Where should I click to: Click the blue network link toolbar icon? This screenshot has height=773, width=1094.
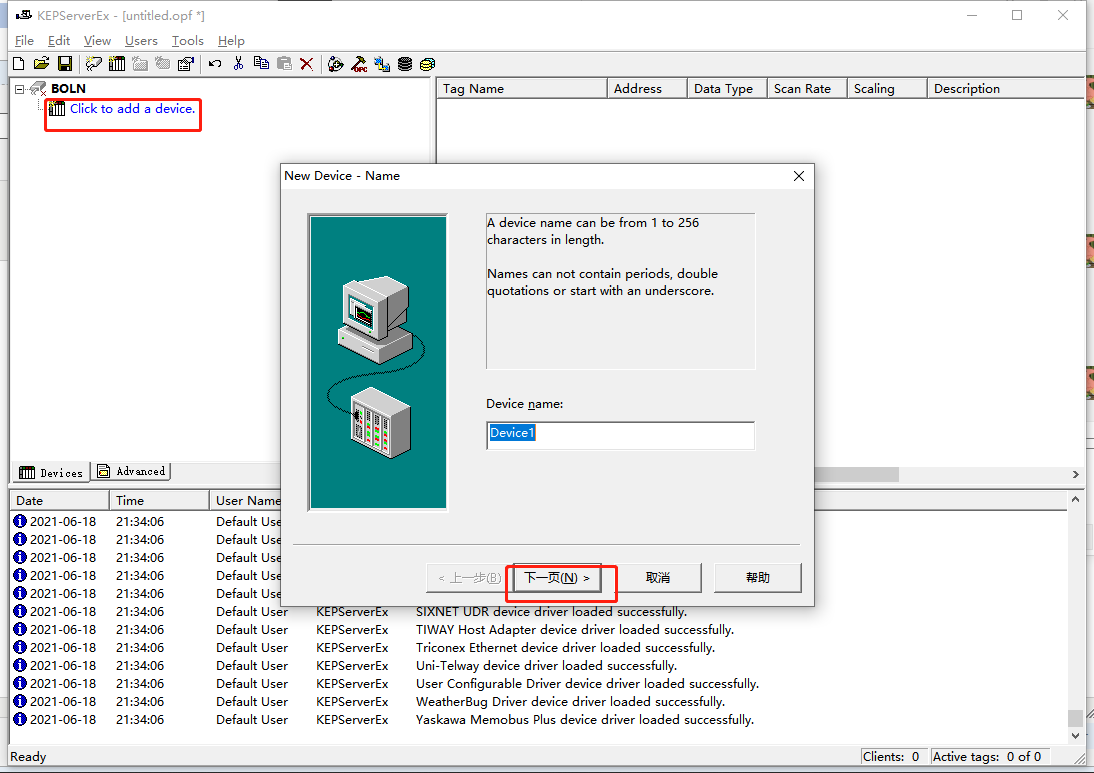coord(382,64)
